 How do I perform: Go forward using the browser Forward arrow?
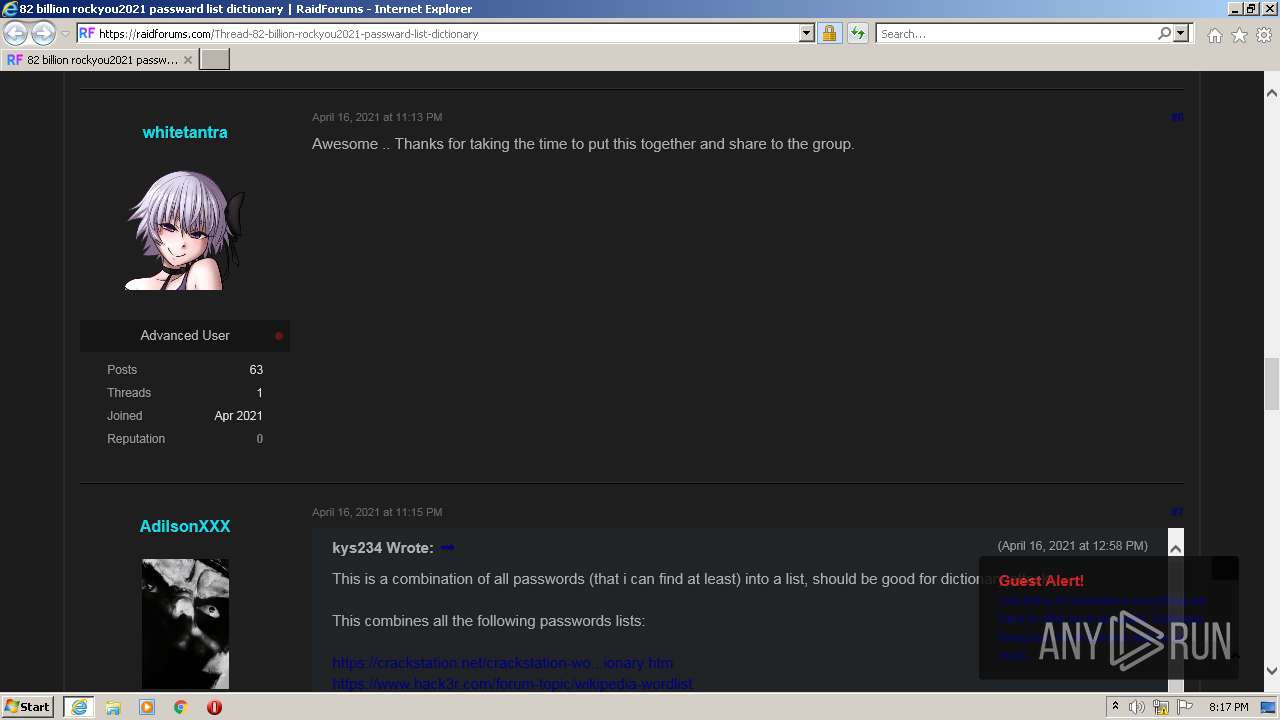coord(43,33)
